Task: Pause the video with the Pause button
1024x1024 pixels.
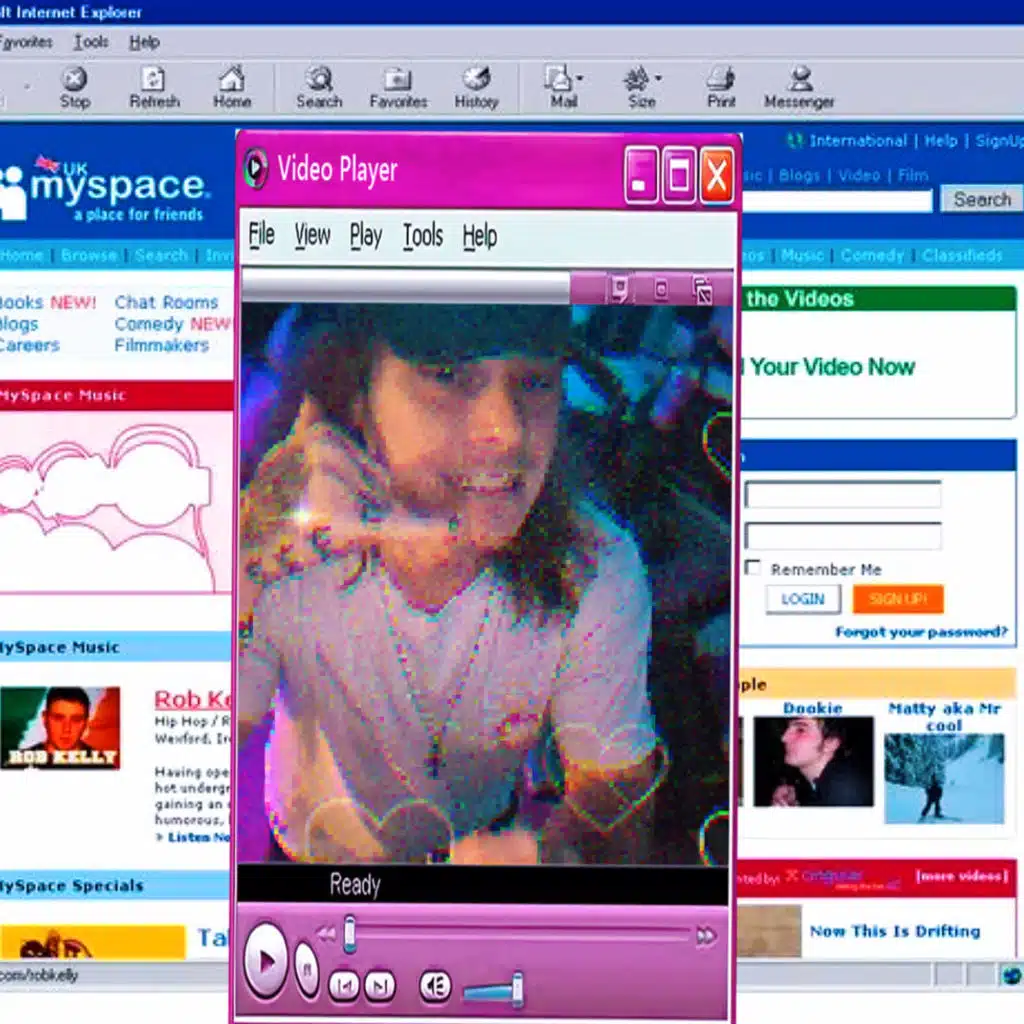Action: [306, 970]
